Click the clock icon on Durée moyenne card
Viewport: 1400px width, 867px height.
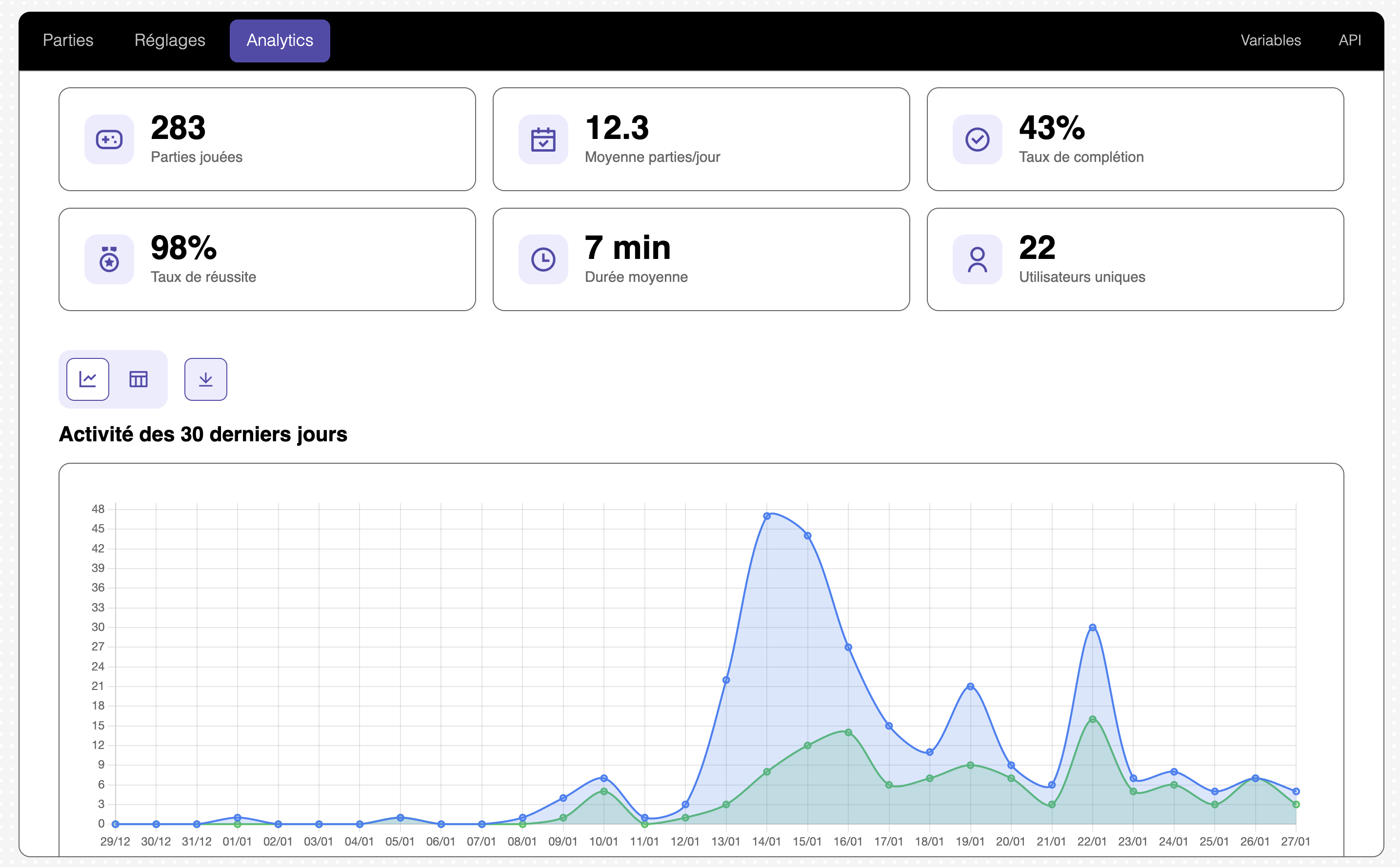click(542, 259)
